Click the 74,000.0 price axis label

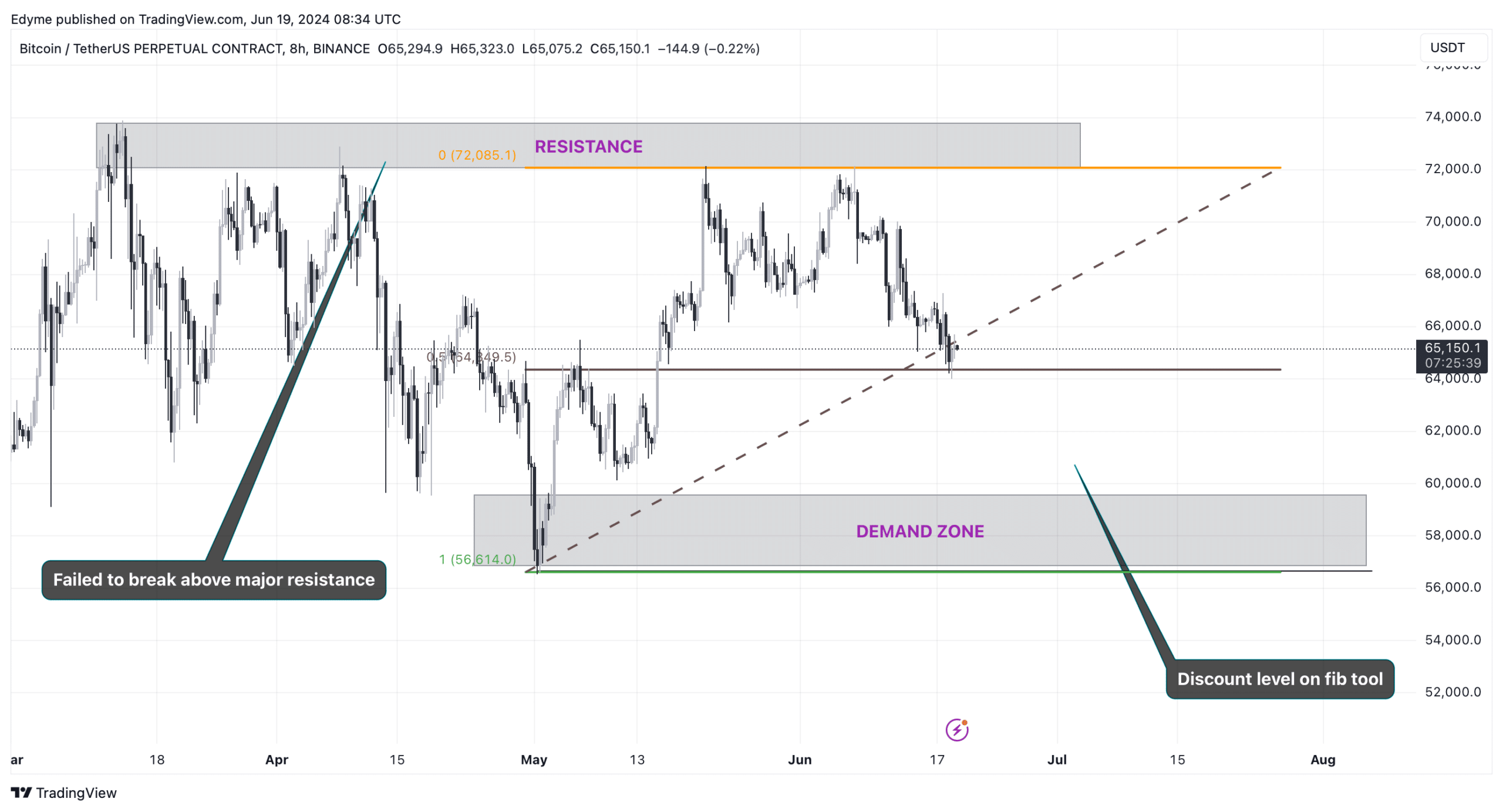click(1453, 116)
